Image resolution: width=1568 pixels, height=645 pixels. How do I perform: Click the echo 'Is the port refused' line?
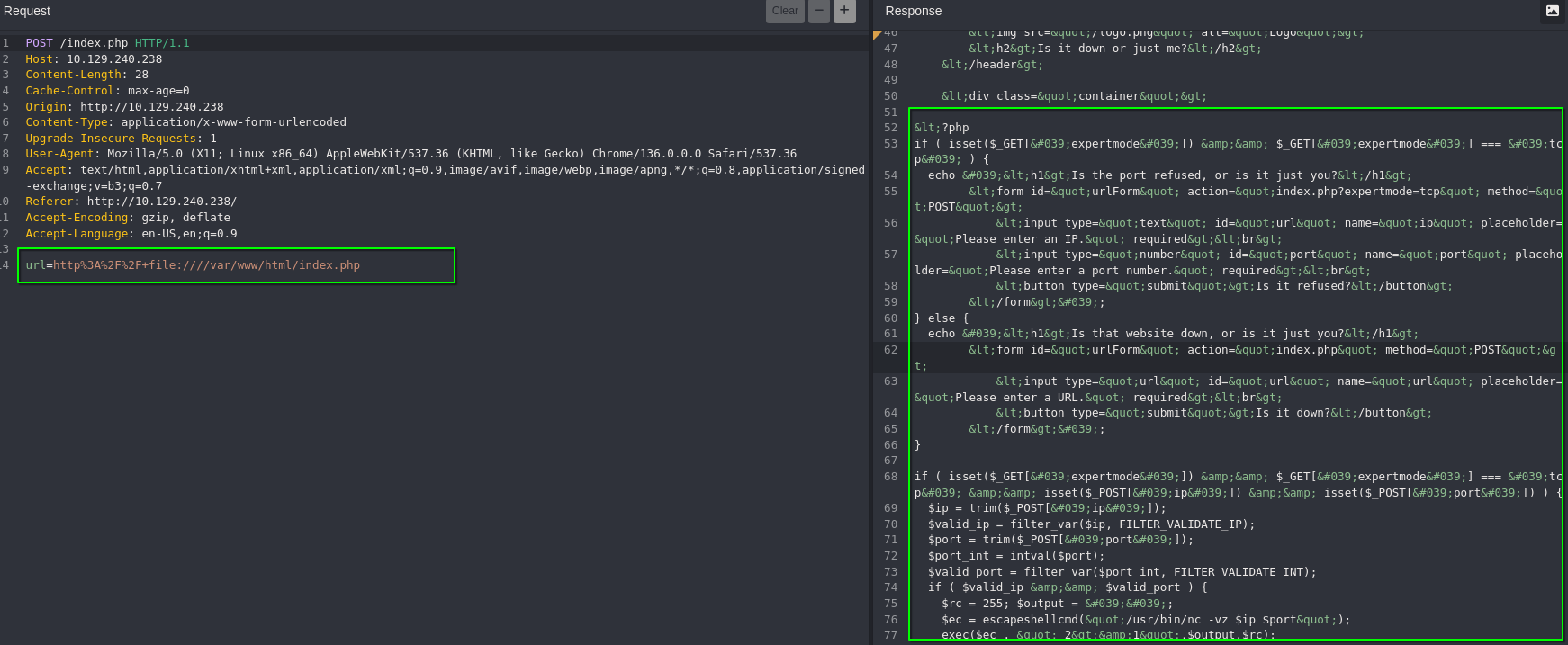tap(1169, 175)
